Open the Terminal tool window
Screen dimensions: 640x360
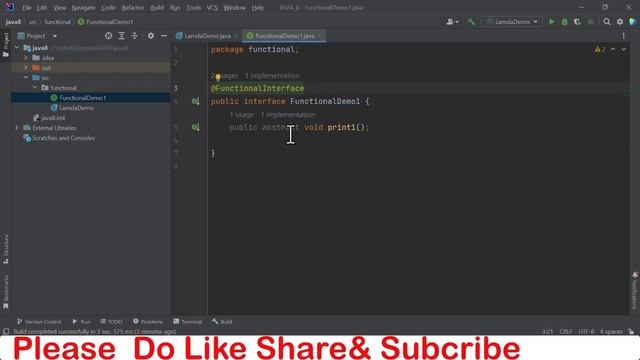pyautogui.click(x=187, y=322)
